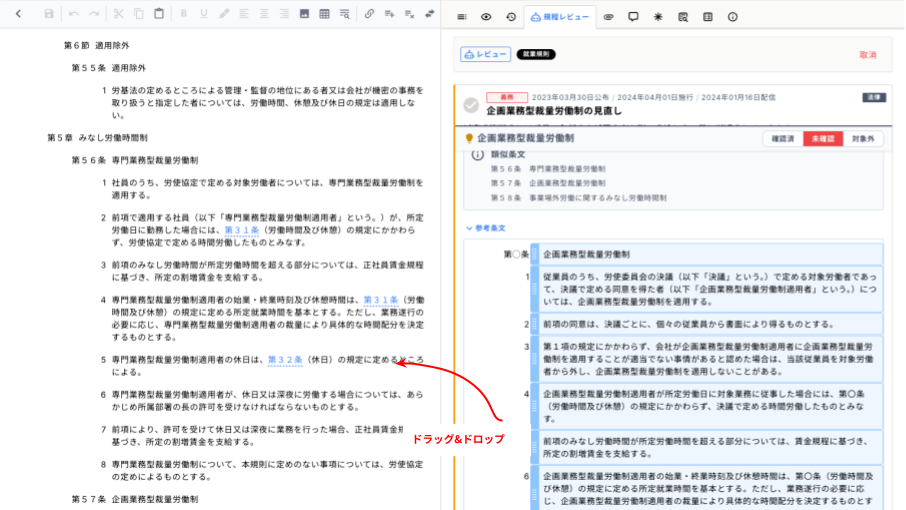Click the insert link chain icon
The image size is (906, 510).
point(369,14)
